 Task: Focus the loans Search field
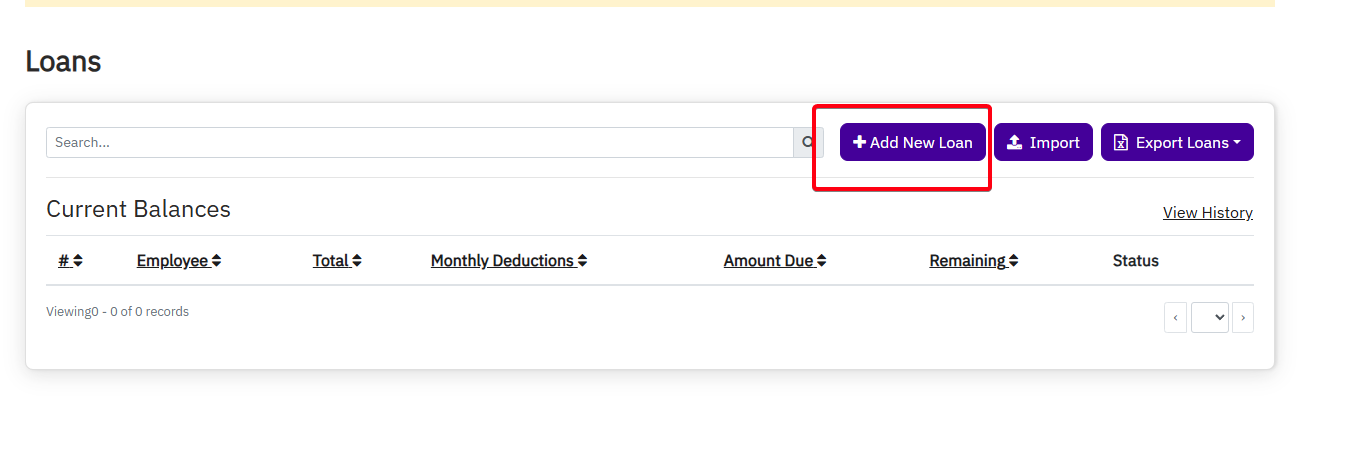point(420,143)
